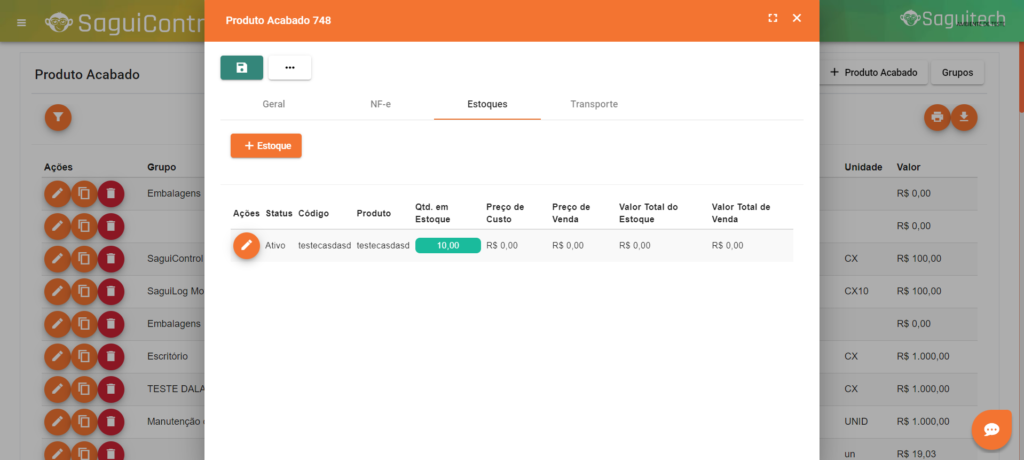Click the print icon button
Screen dimensions: 1024x460
point(937,117)
